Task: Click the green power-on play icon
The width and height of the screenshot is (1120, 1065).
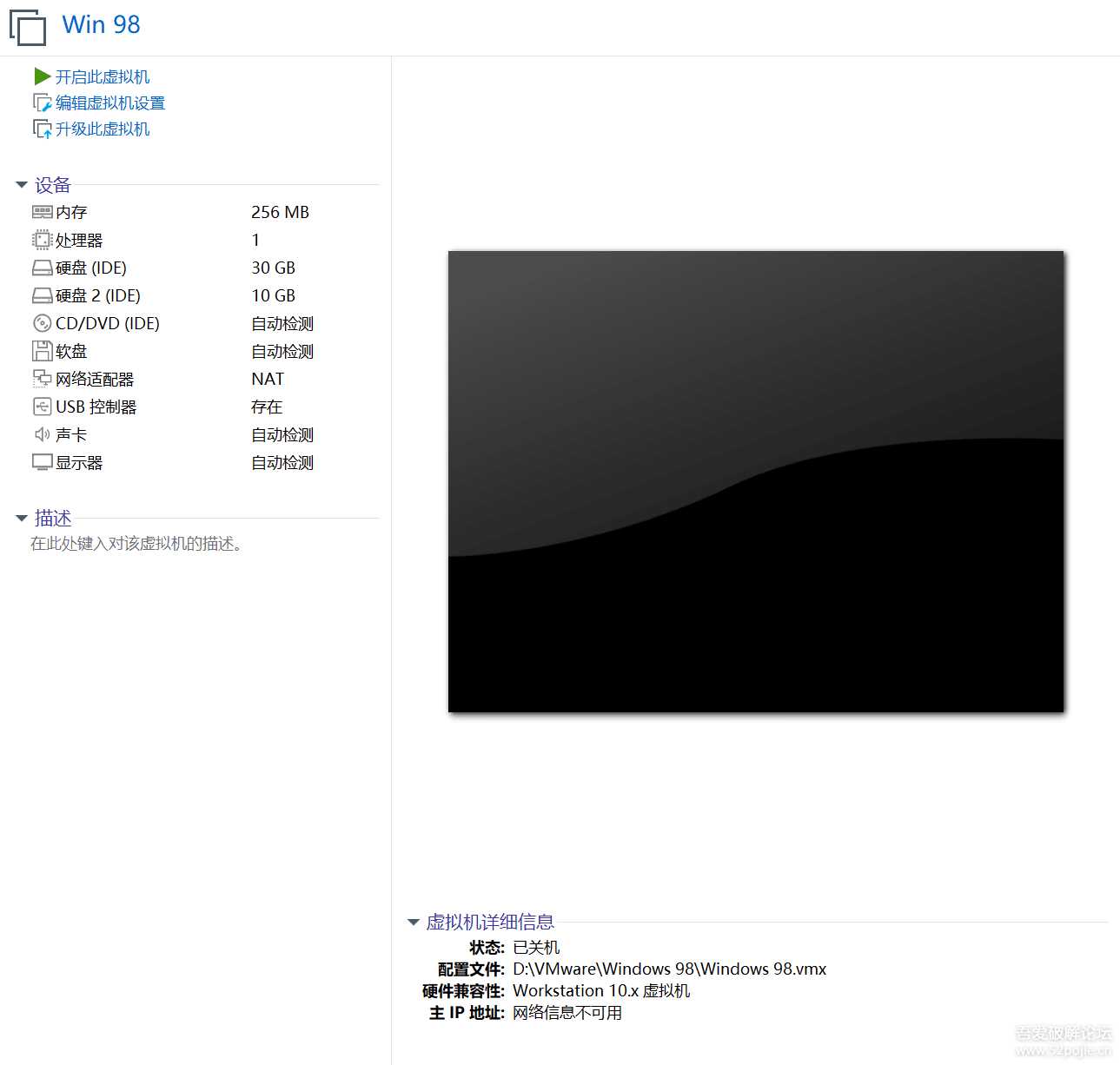Action: (43, 76)
